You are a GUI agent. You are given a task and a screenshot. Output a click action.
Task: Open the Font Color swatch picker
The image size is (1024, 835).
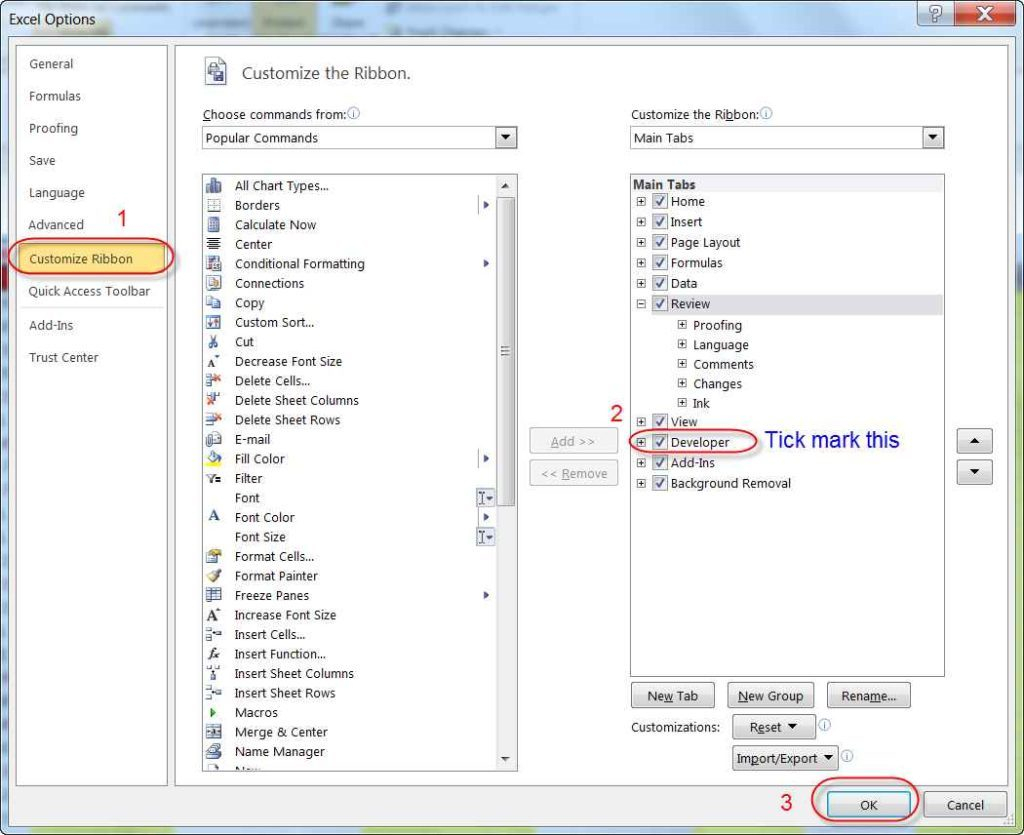(488, 518)
